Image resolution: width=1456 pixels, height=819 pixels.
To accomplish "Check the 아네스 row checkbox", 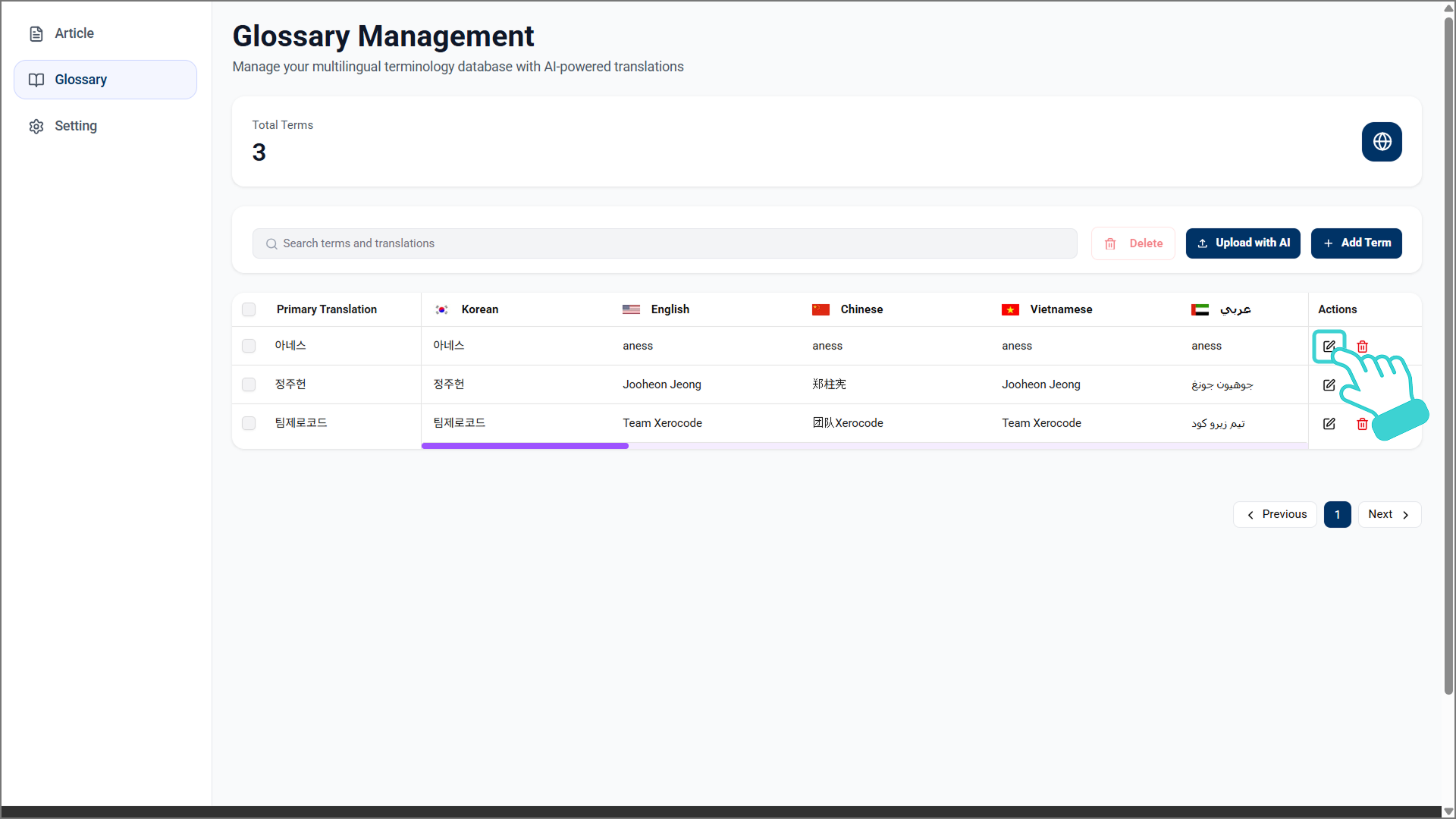I will point(249,346).
